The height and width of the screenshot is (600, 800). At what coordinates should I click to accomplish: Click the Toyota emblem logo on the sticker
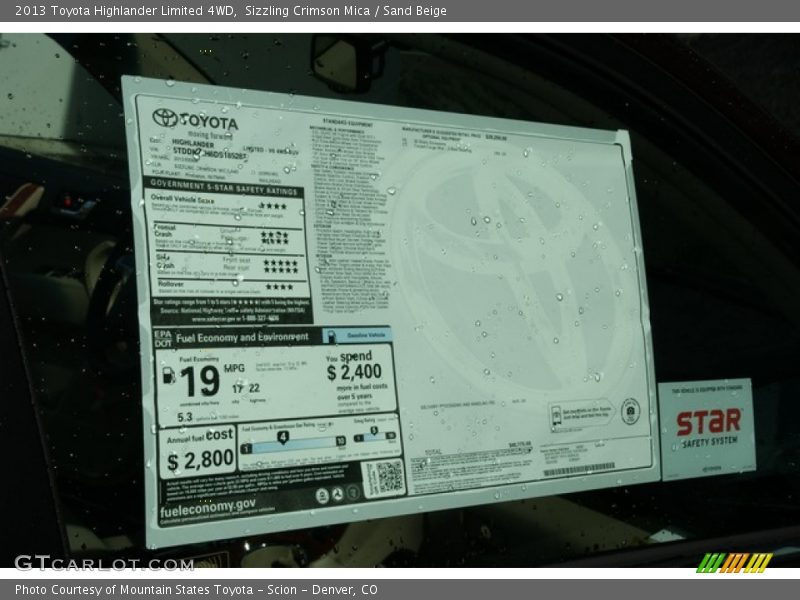coord(165,118)
